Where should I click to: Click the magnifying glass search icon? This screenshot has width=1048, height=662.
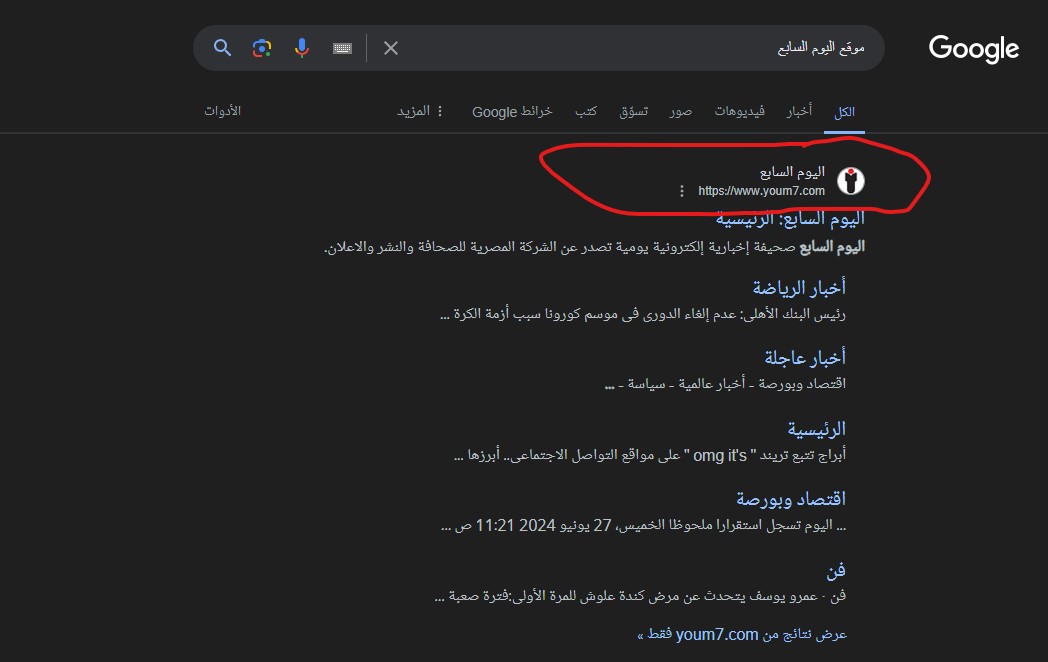[223, 48]
